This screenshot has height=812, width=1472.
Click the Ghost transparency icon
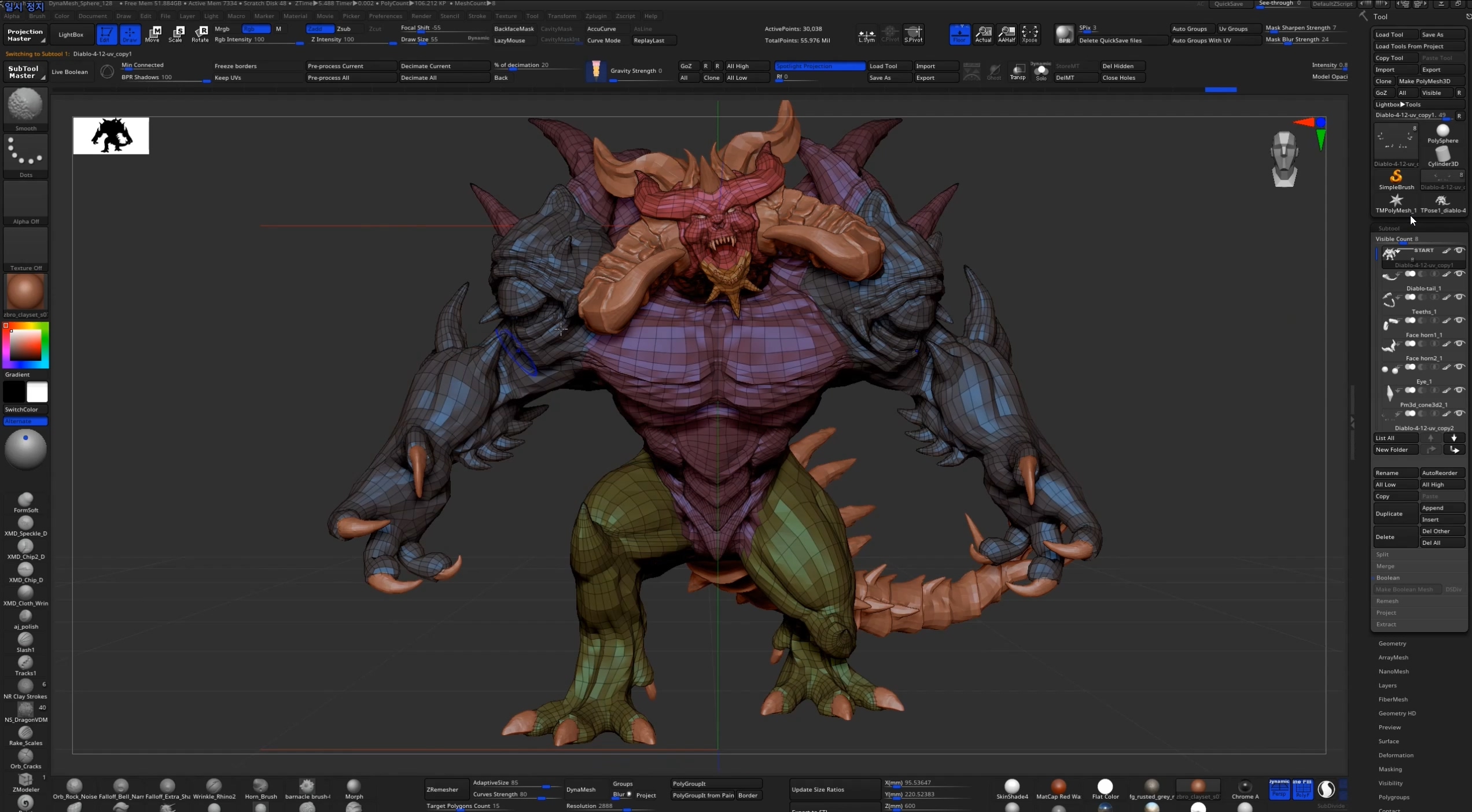coord(994,72)
